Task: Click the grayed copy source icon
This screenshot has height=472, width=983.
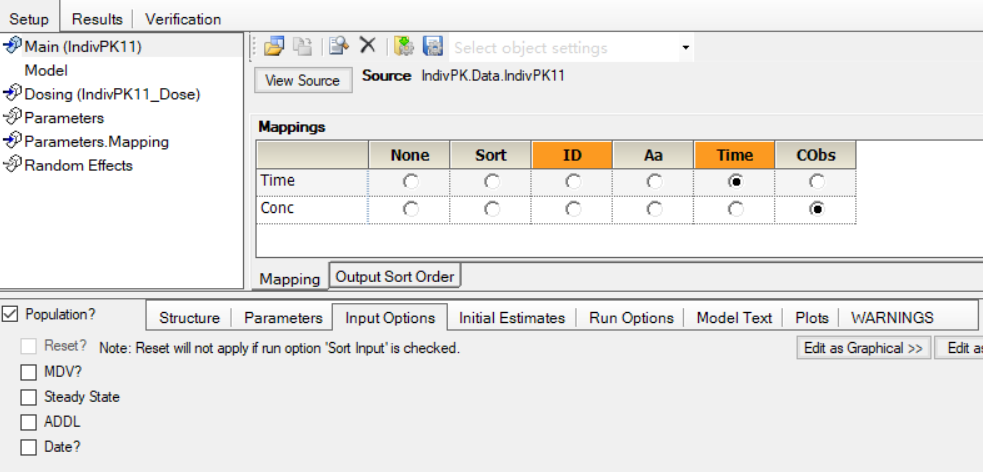Action: tap(303, 46)
